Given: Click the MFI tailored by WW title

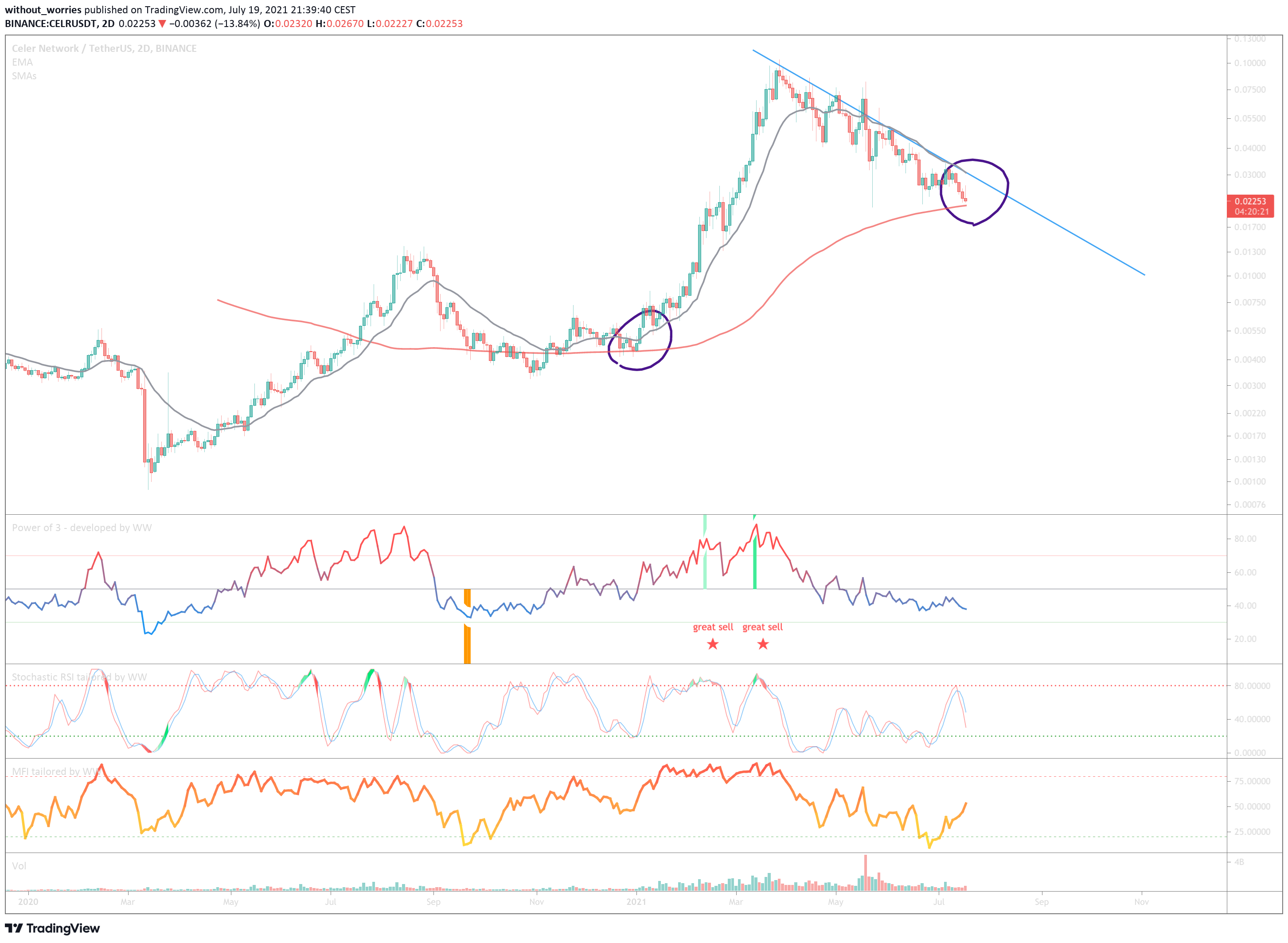Looking at the screenshot, I should 56,772.
